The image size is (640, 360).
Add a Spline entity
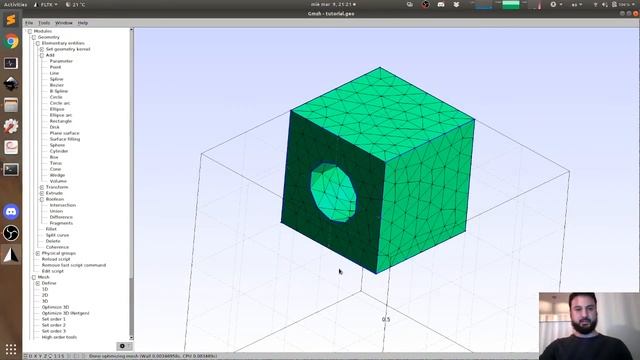point(56,79)
